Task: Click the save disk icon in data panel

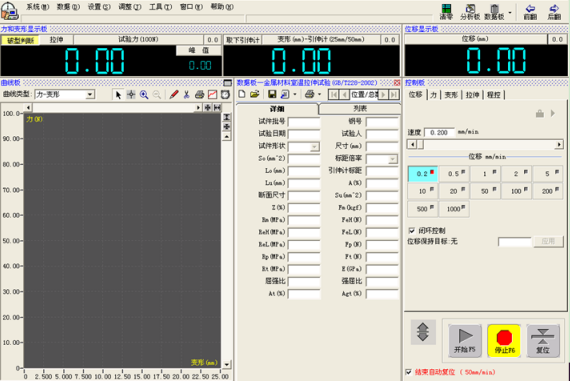Action: coord(272,94)
